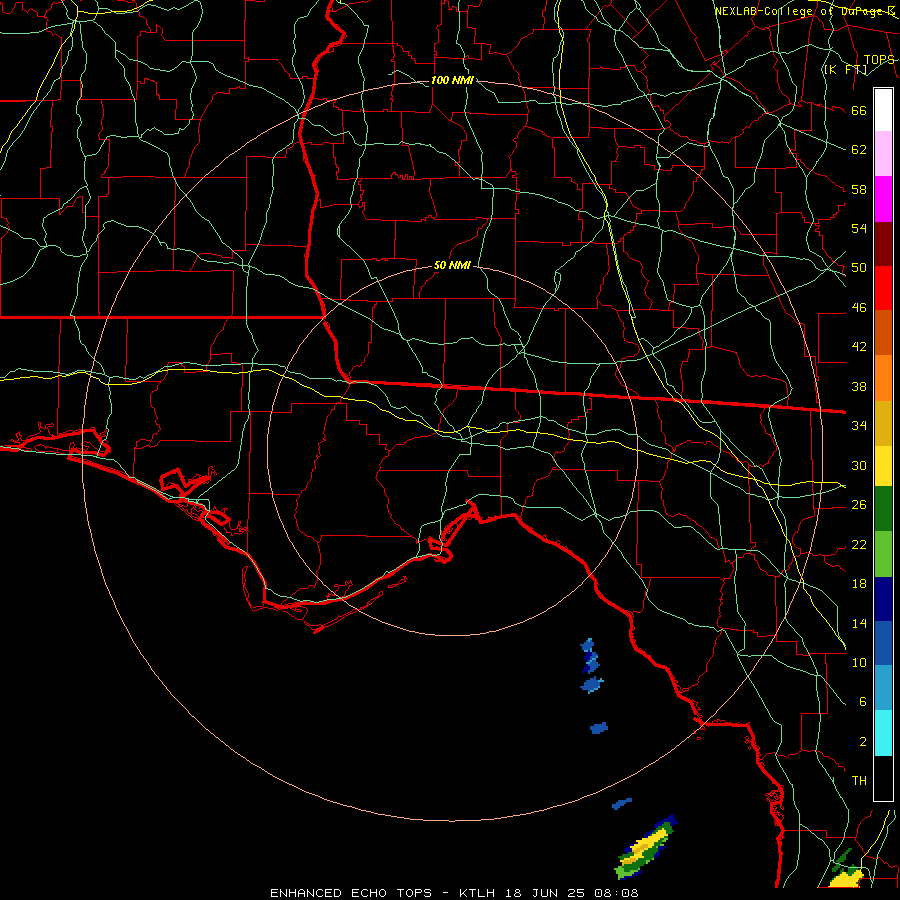Click the '46' legend value

click(x=859, y=308)
